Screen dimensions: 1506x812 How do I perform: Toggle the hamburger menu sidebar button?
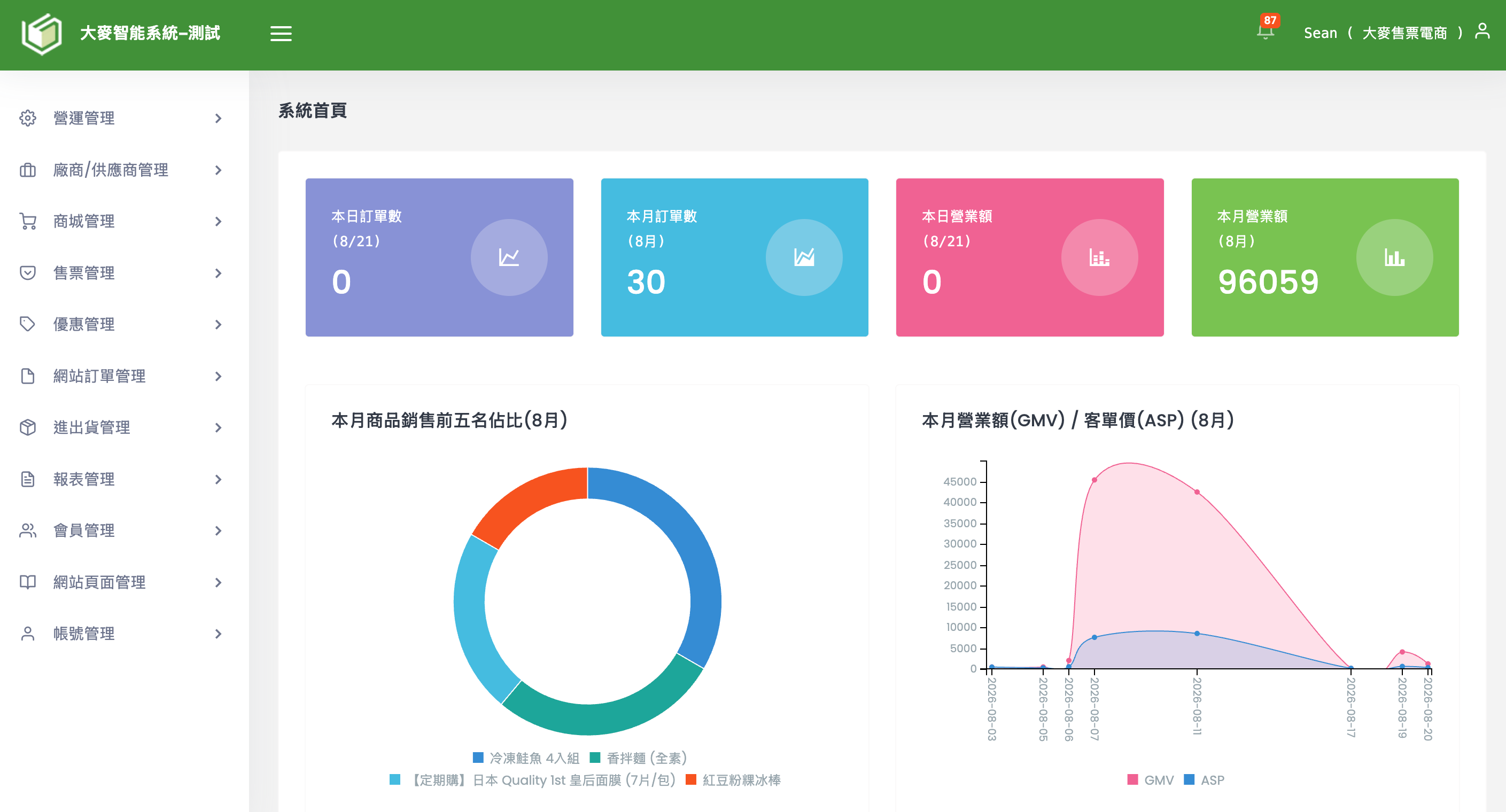pyautogui.click(x=281, y=33)
